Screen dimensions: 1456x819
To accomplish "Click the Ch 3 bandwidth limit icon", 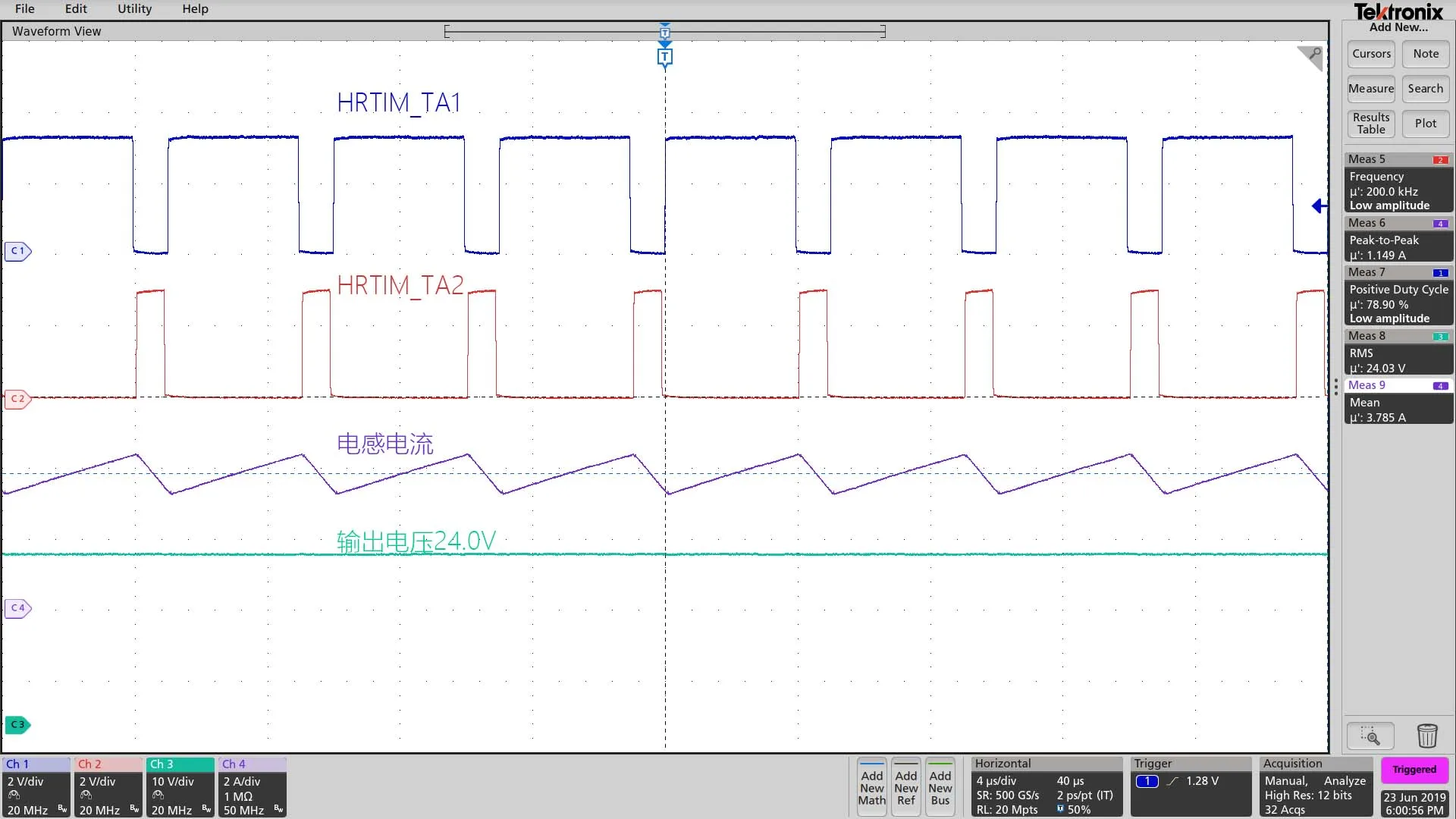I will tap(206, 809).
